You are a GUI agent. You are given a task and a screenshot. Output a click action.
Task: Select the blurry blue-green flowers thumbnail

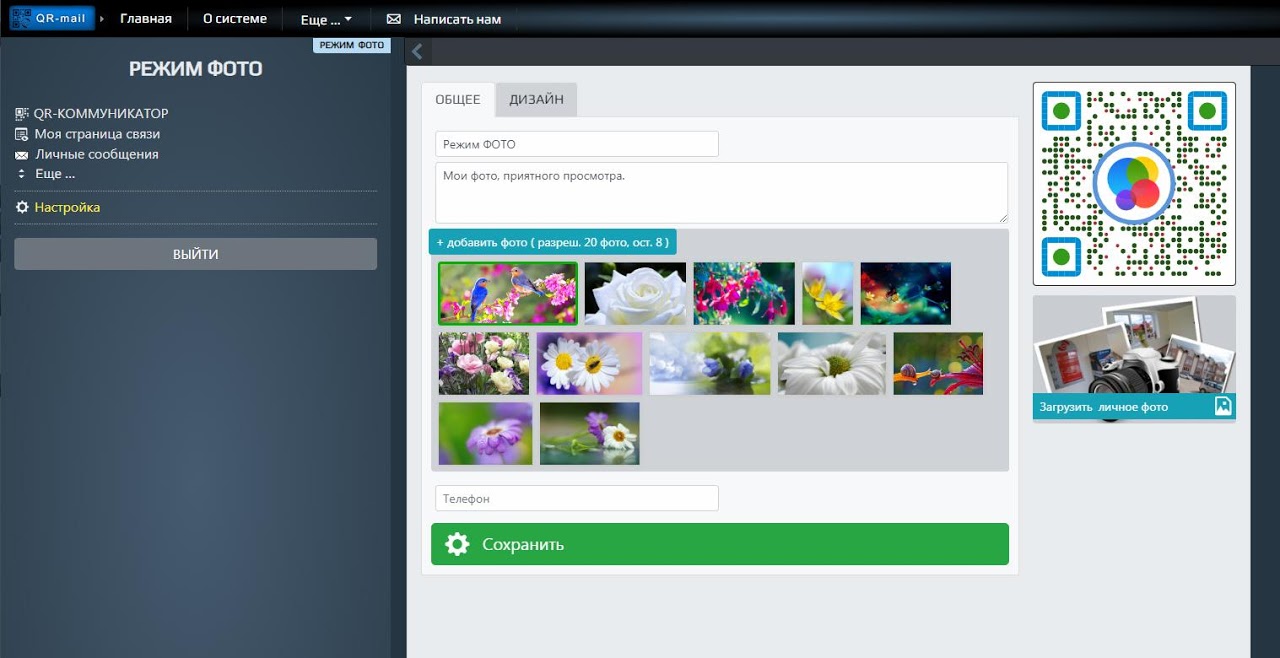pos(710,364)
